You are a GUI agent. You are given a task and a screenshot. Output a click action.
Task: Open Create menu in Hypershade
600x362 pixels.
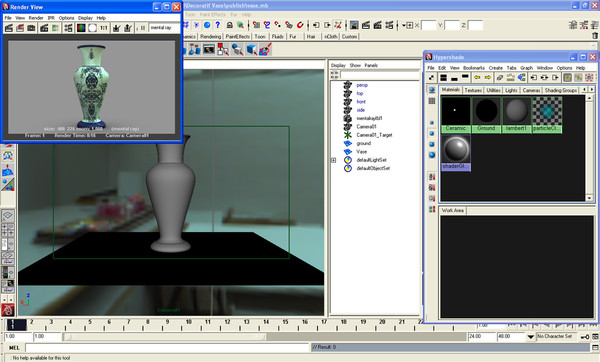(496, 68)
